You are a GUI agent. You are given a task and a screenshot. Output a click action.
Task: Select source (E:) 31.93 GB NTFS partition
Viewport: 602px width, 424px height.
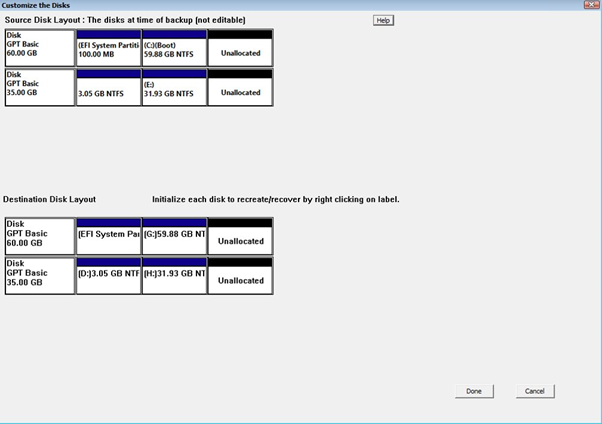point(174,88)
